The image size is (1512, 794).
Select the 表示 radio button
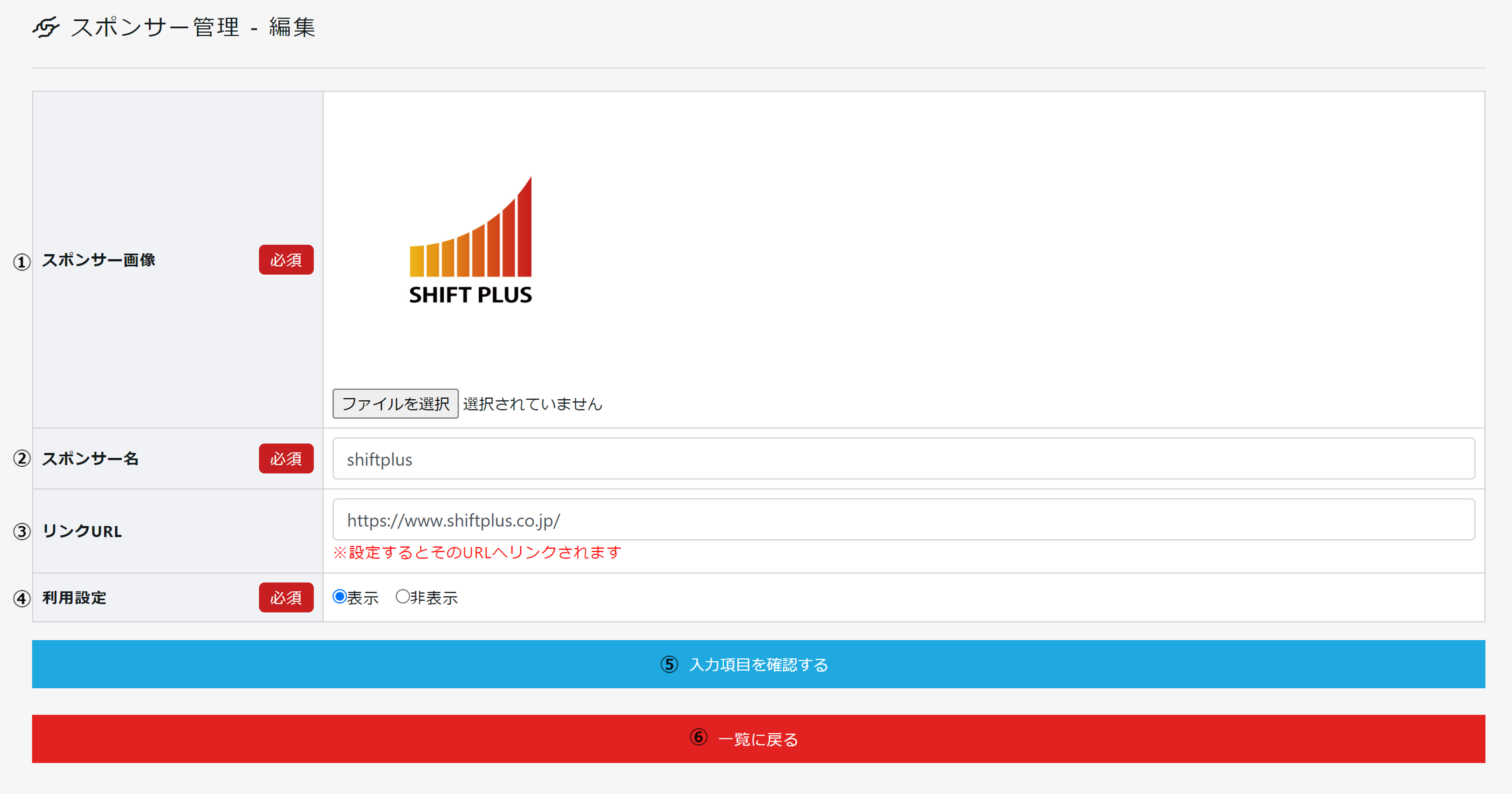pos(340,597)
